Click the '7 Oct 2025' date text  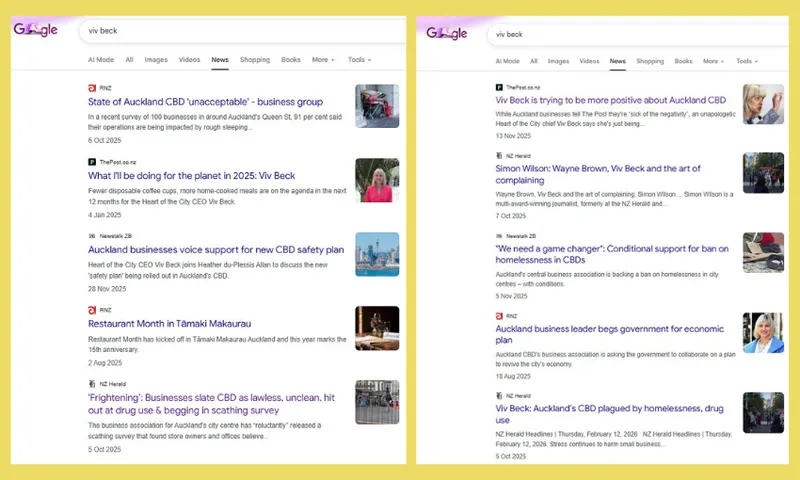[511, 216]
